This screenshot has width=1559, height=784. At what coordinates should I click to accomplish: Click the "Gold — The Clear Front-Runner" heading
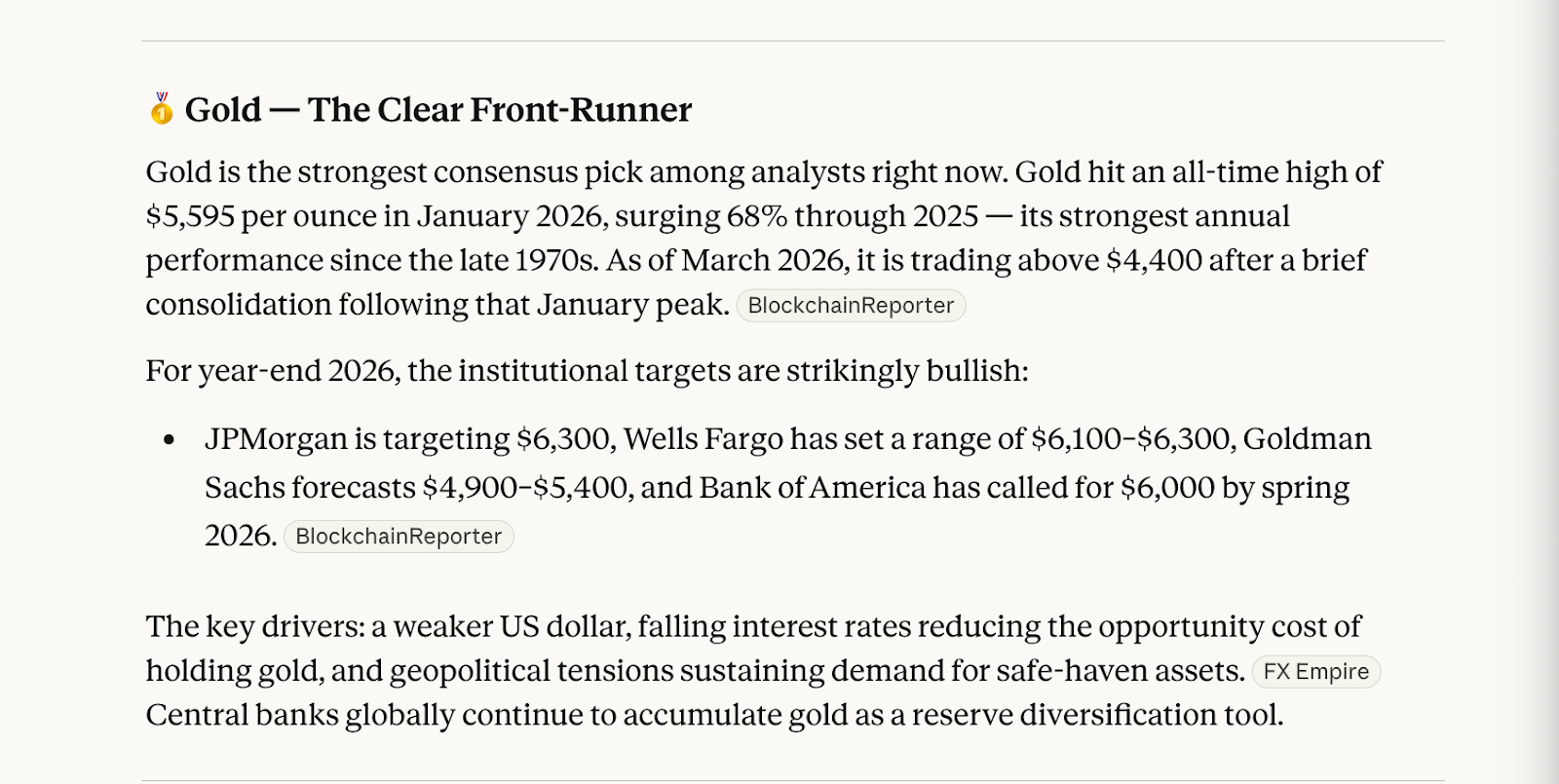[x=438, y=110]
